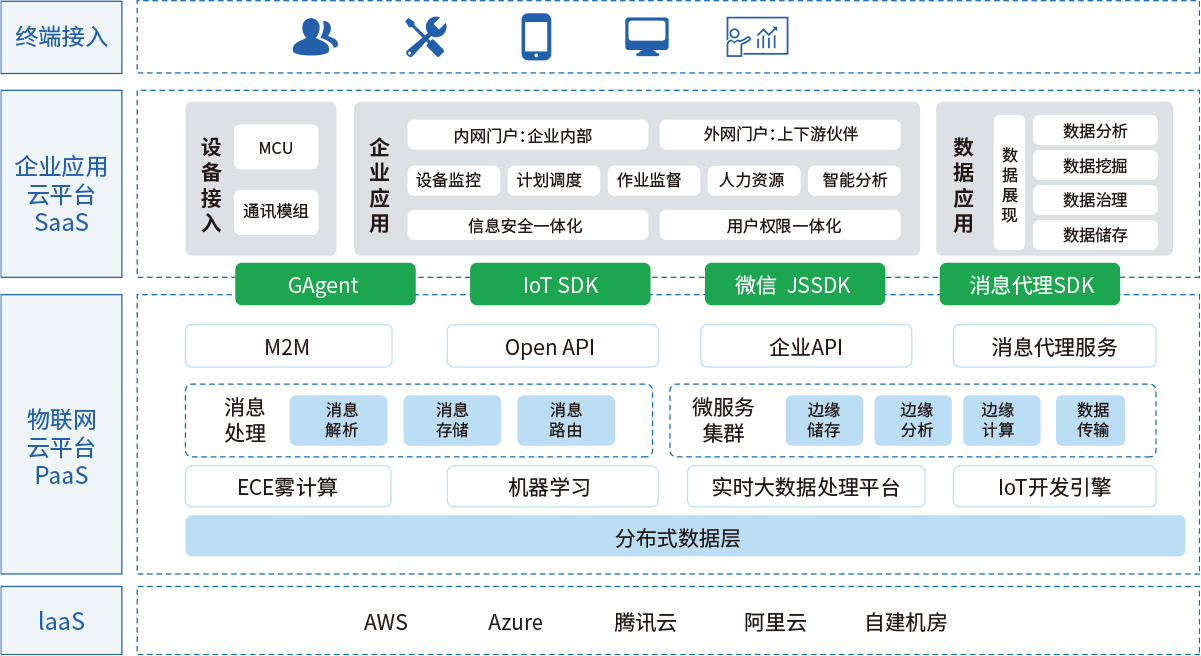Click the green IoT SDK button
This screenshot has height=656, width=1201.
(560, 285)
